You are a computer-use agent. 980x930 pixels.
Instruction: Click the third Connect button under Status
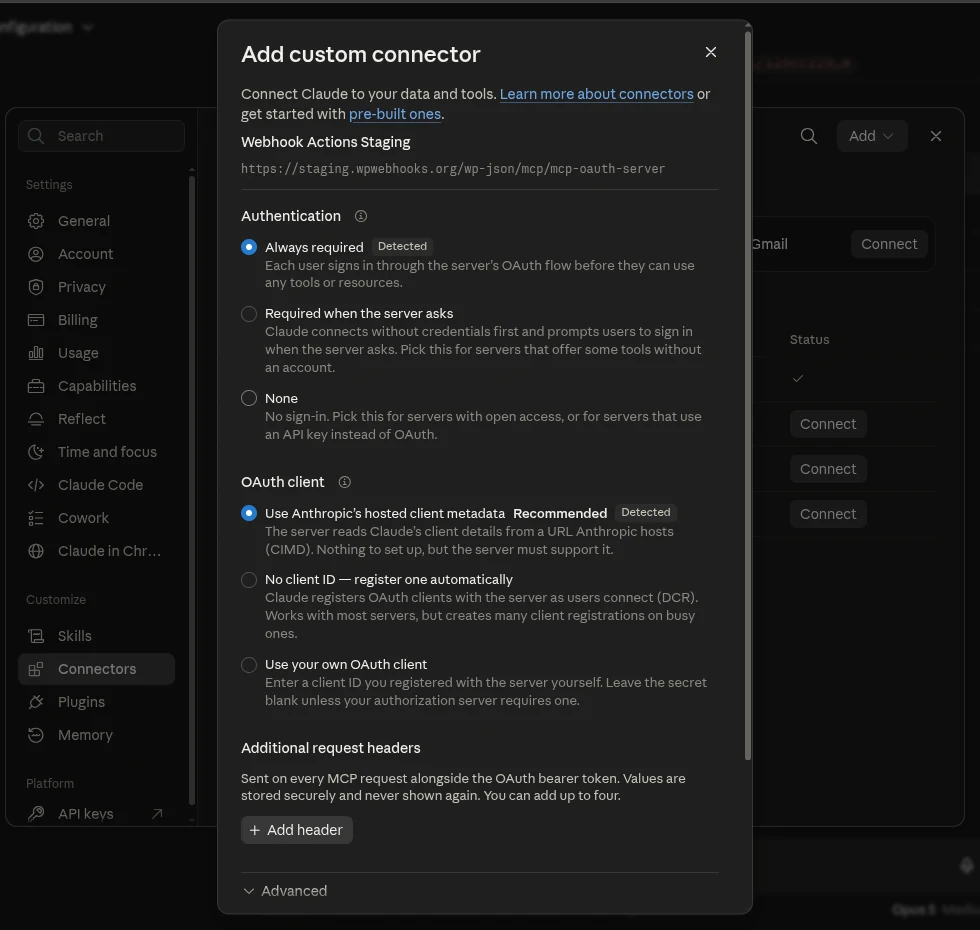click(x=828, y=514)
